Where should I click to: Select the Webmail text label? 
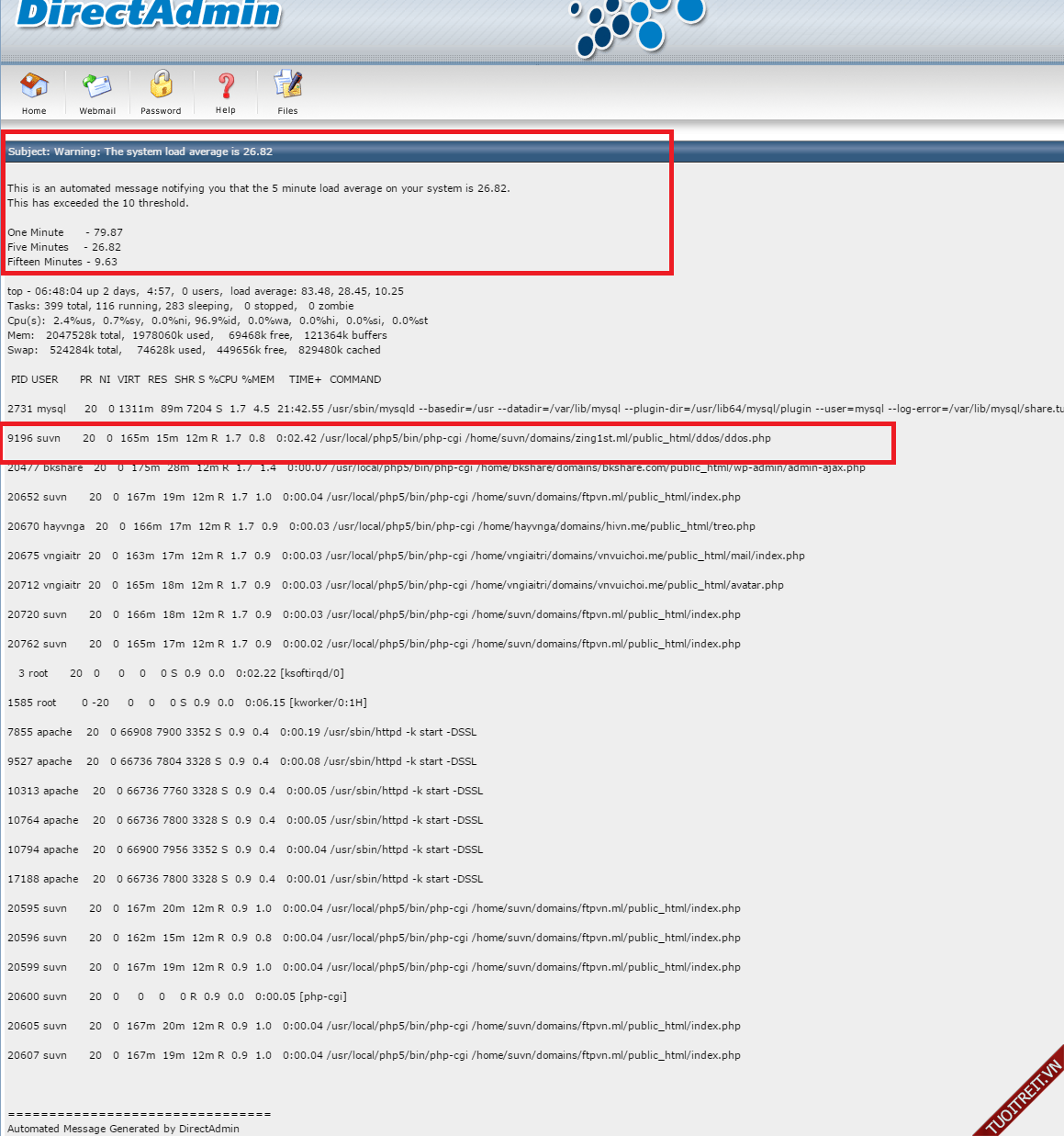(97, 111)
